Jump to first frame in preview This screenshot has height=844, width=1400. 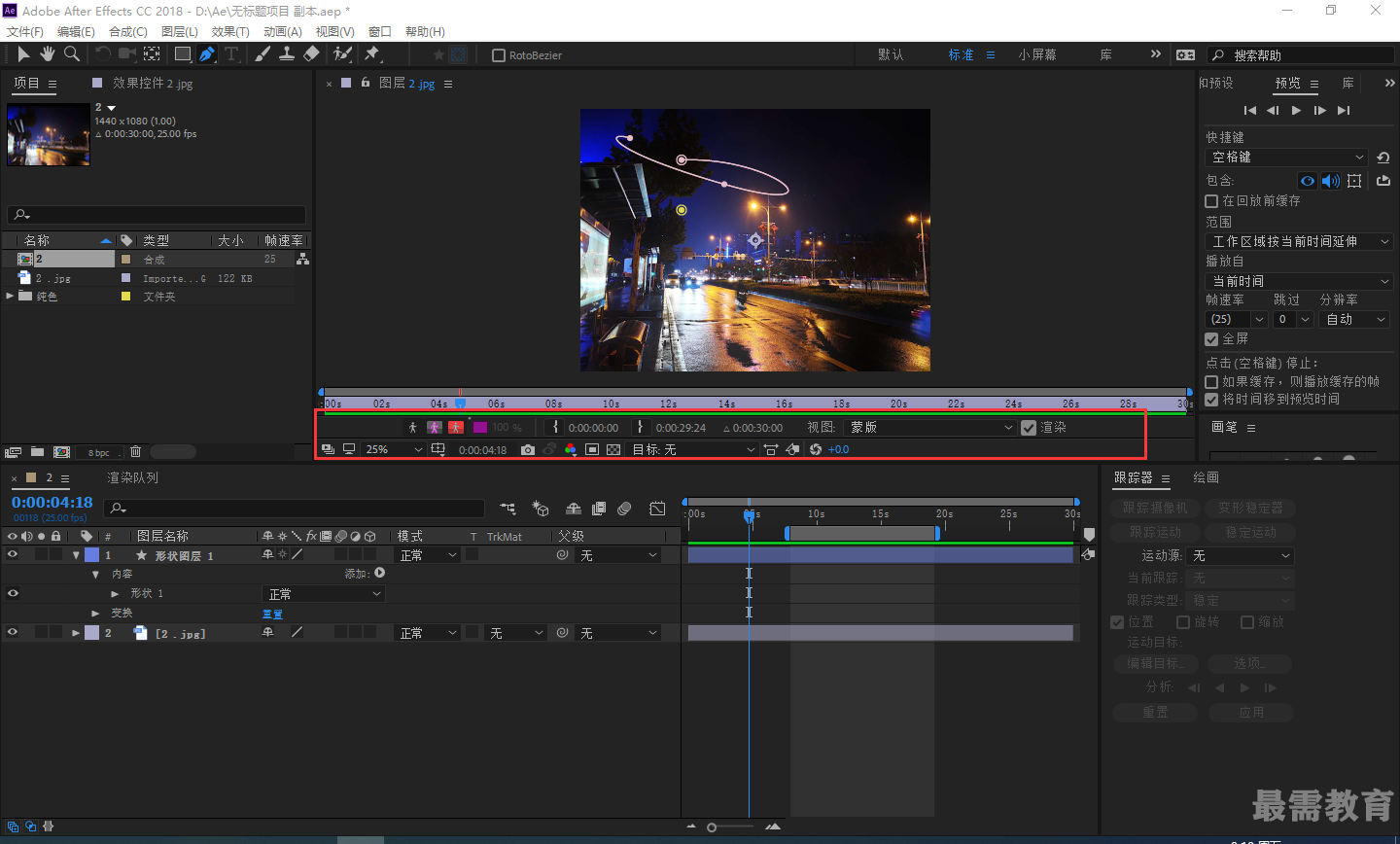pyautogui.click(x=1249, y=111)
